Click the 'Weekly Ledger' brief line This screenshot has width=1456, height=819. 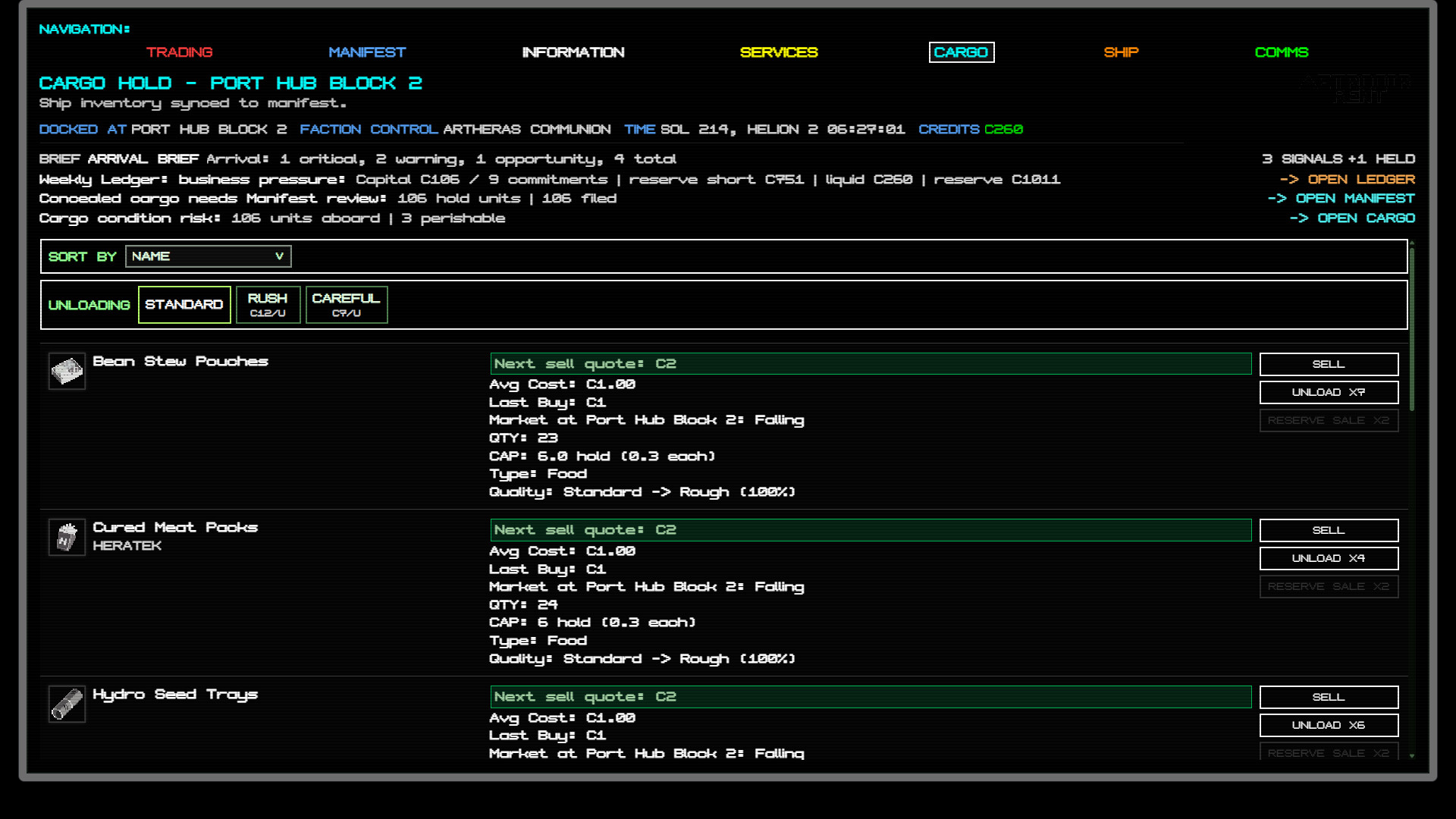point(550,179)
